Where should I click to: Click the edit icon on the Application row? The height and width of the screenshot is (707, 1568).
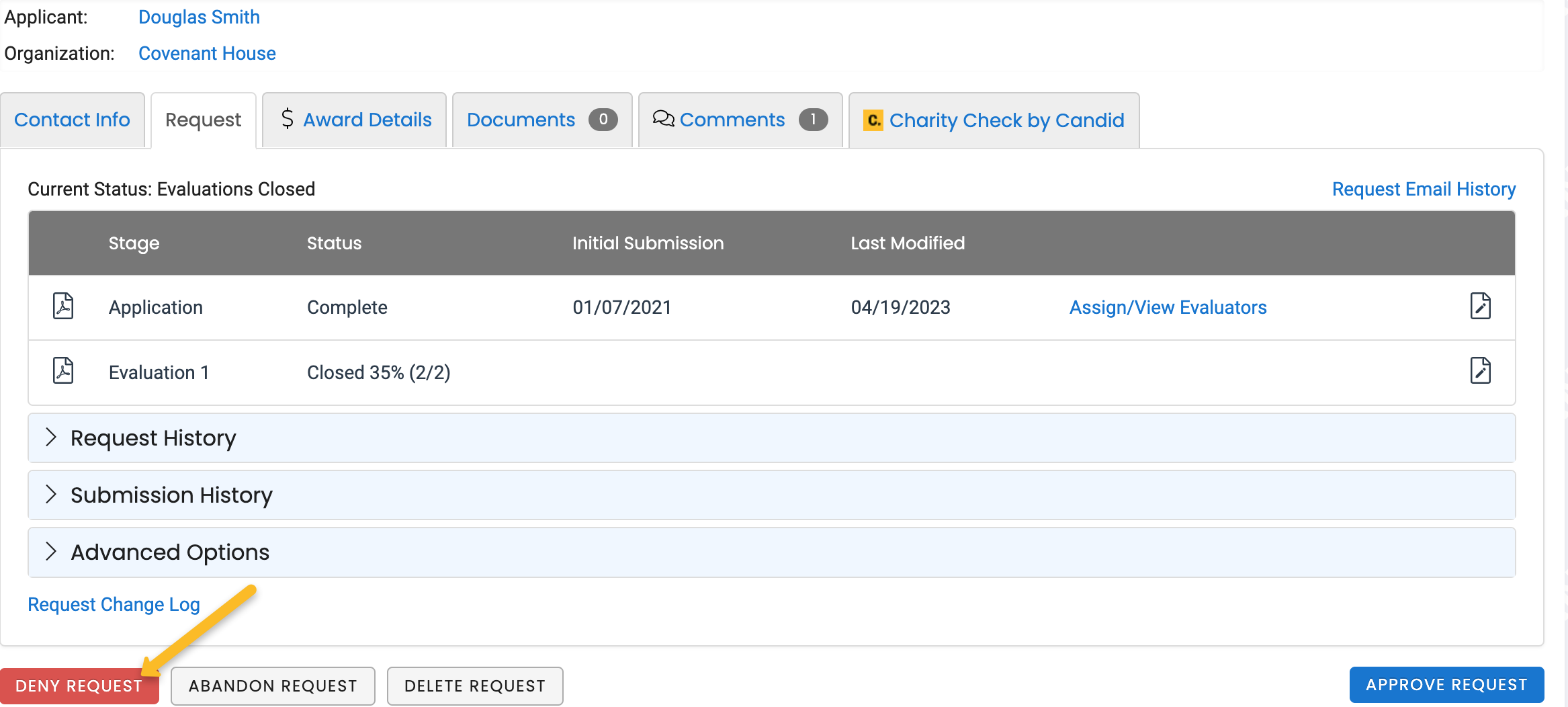point(1481,306)
